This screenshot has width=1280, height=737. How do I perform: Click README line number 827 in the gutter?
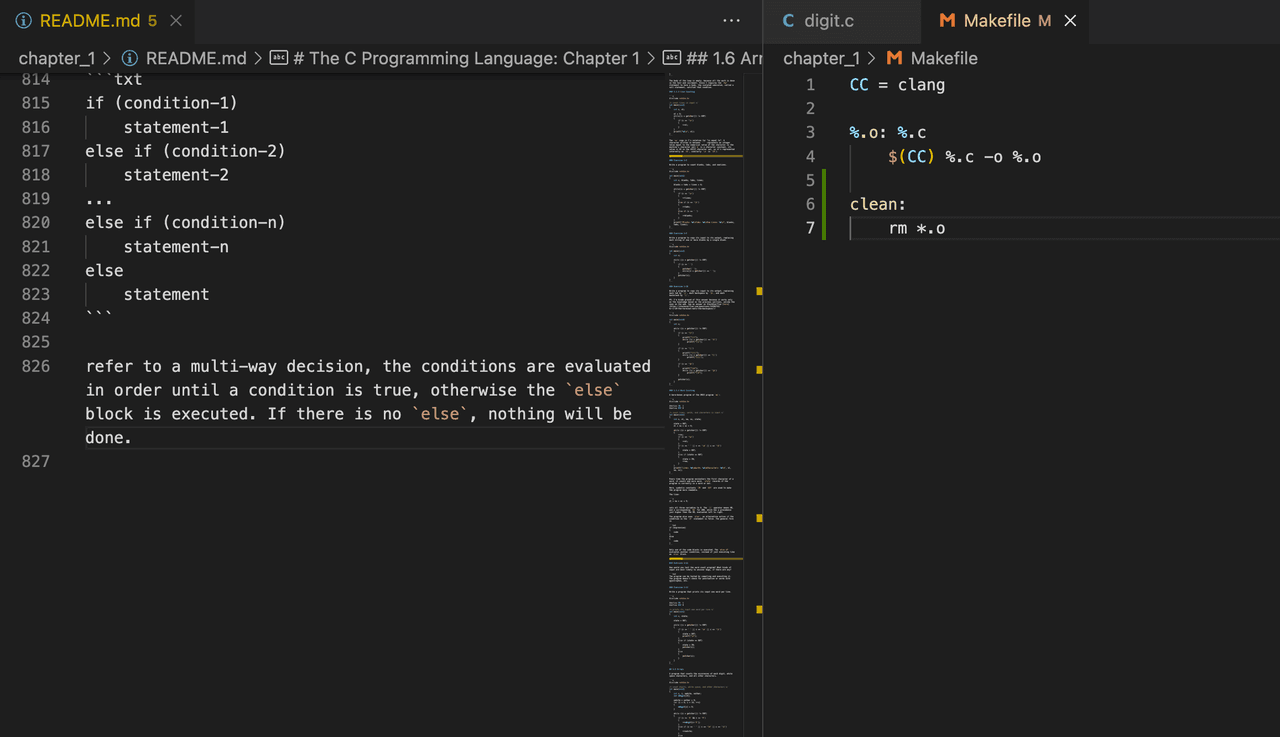pyautogui.click(x=35, y=461)
